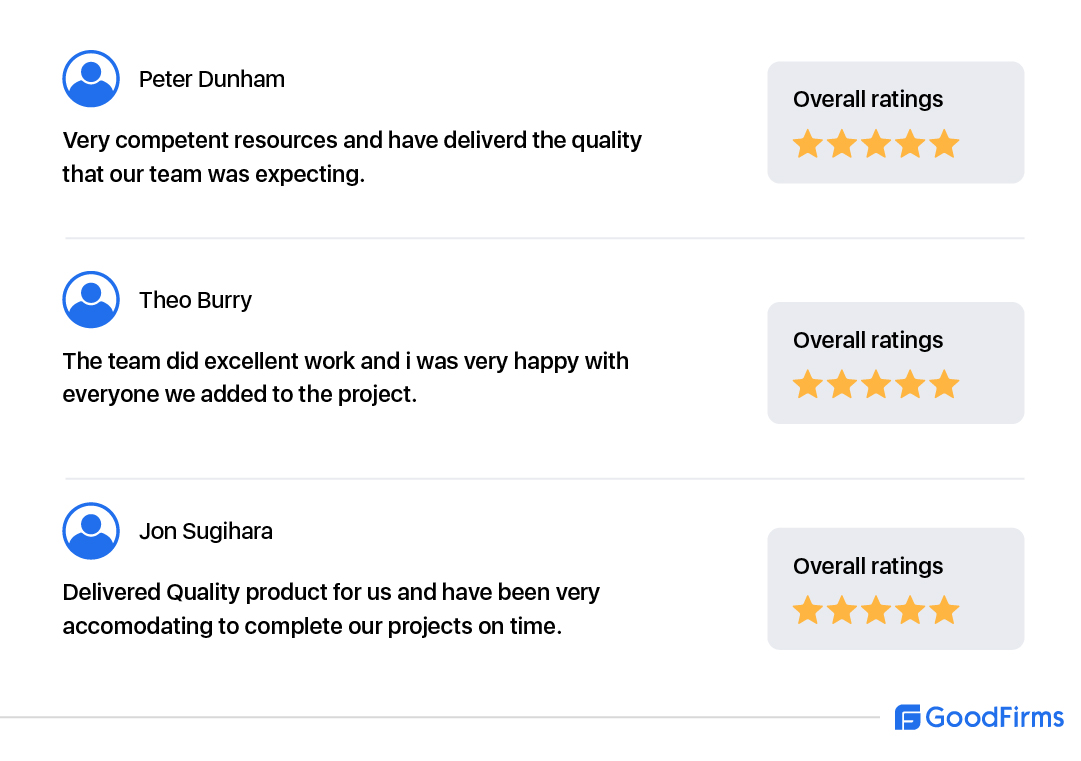Select the Jon Sugihara name label
Viewport: 1081px width, 761px height.
coord(206,531)
